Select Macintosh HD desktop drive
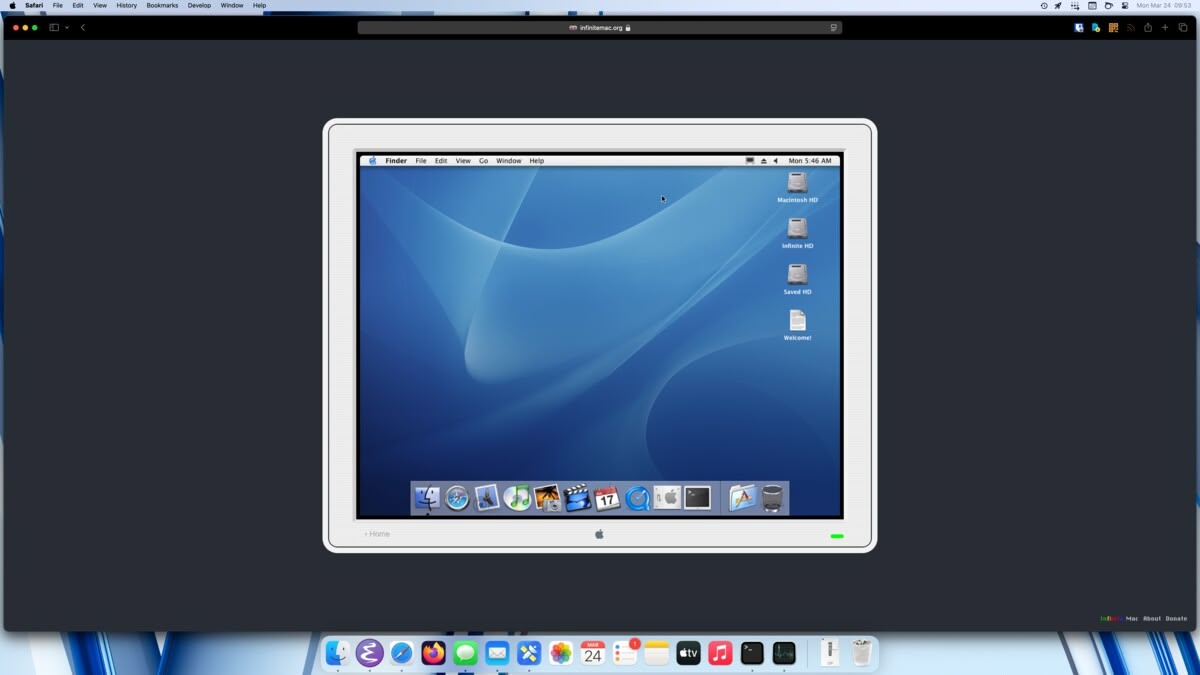This screenshot has width=1200, height=675. tap(797, 187)
